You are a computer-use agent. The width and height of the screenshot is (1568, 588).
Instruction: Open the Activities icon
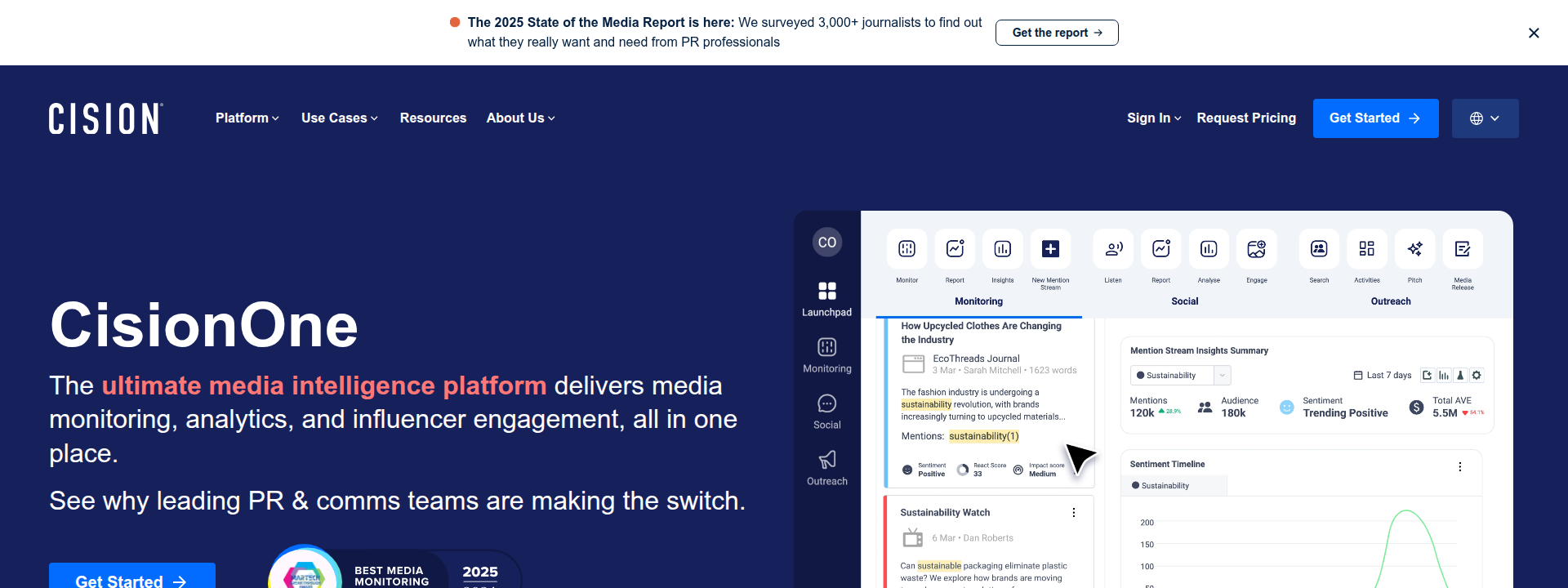(x=1367, y=249)
